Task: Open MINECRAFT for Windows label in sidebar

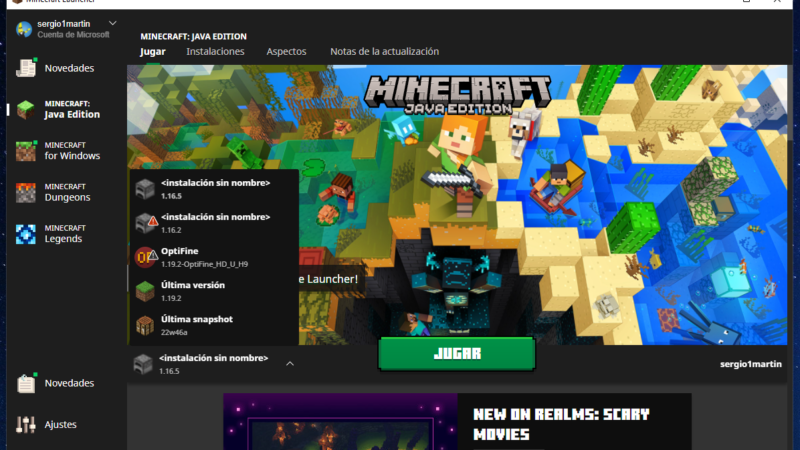Action: [x=72, y=151]
